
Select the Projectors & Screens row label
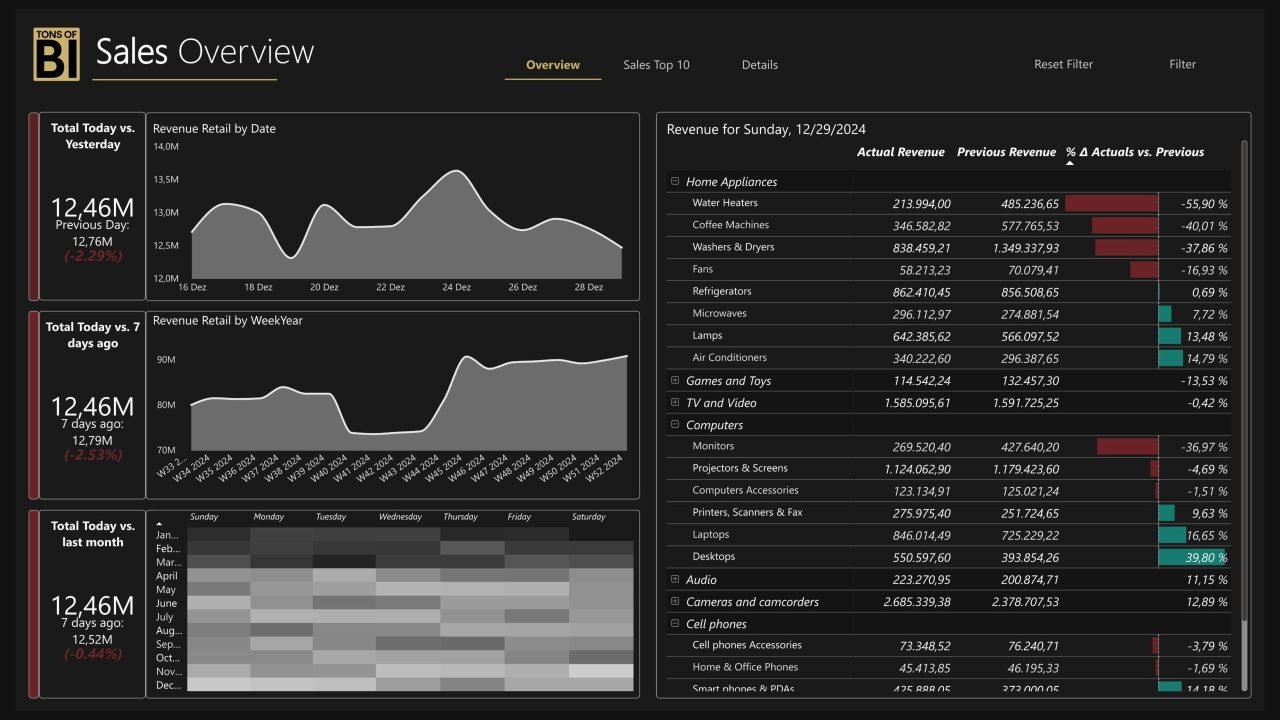[740, 468]
